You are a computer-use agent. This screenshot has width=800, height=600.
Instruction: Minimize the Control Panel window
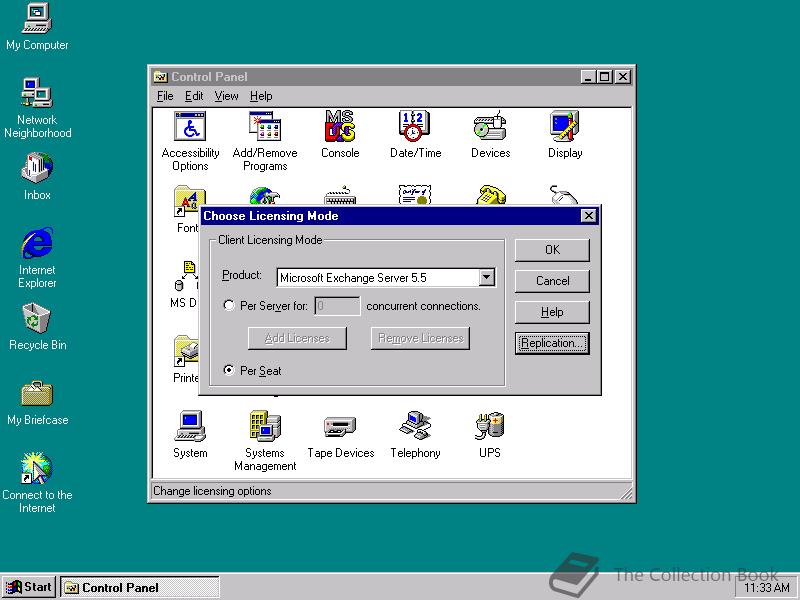(x=588, y=77)
